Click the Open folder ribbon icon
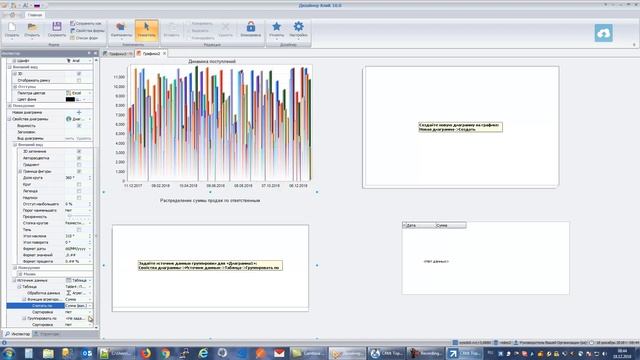640x360 pixels. [32, 29]
